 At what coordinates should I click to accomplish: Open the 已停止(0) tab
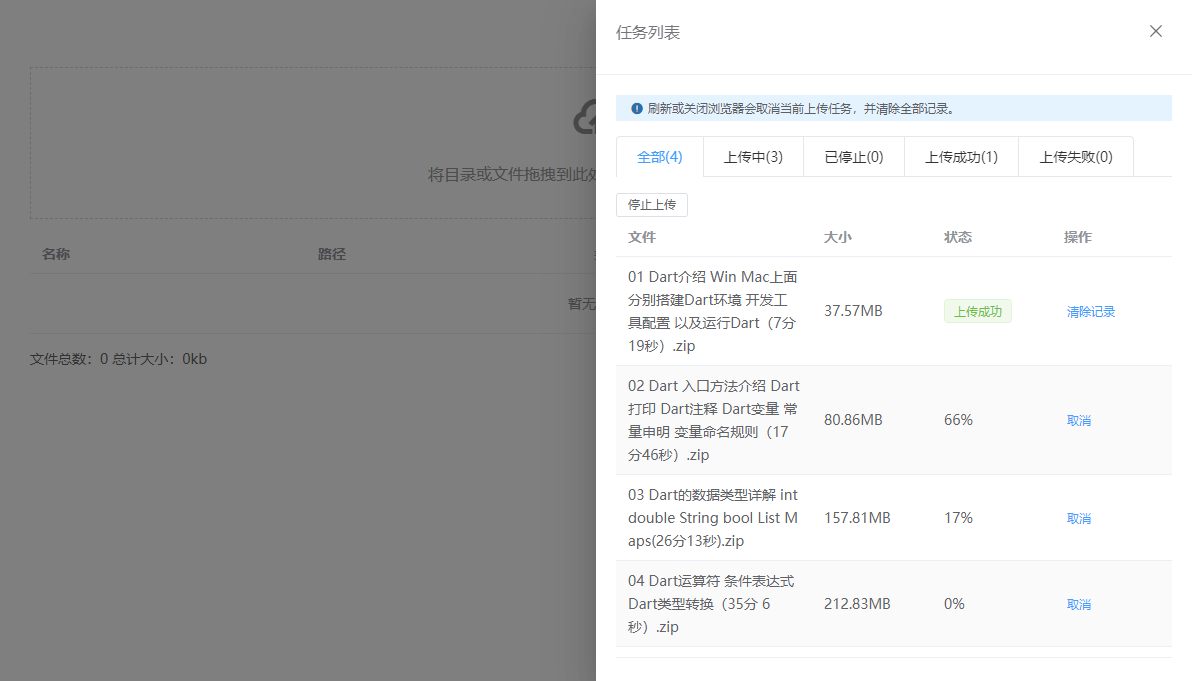(853, 156)
